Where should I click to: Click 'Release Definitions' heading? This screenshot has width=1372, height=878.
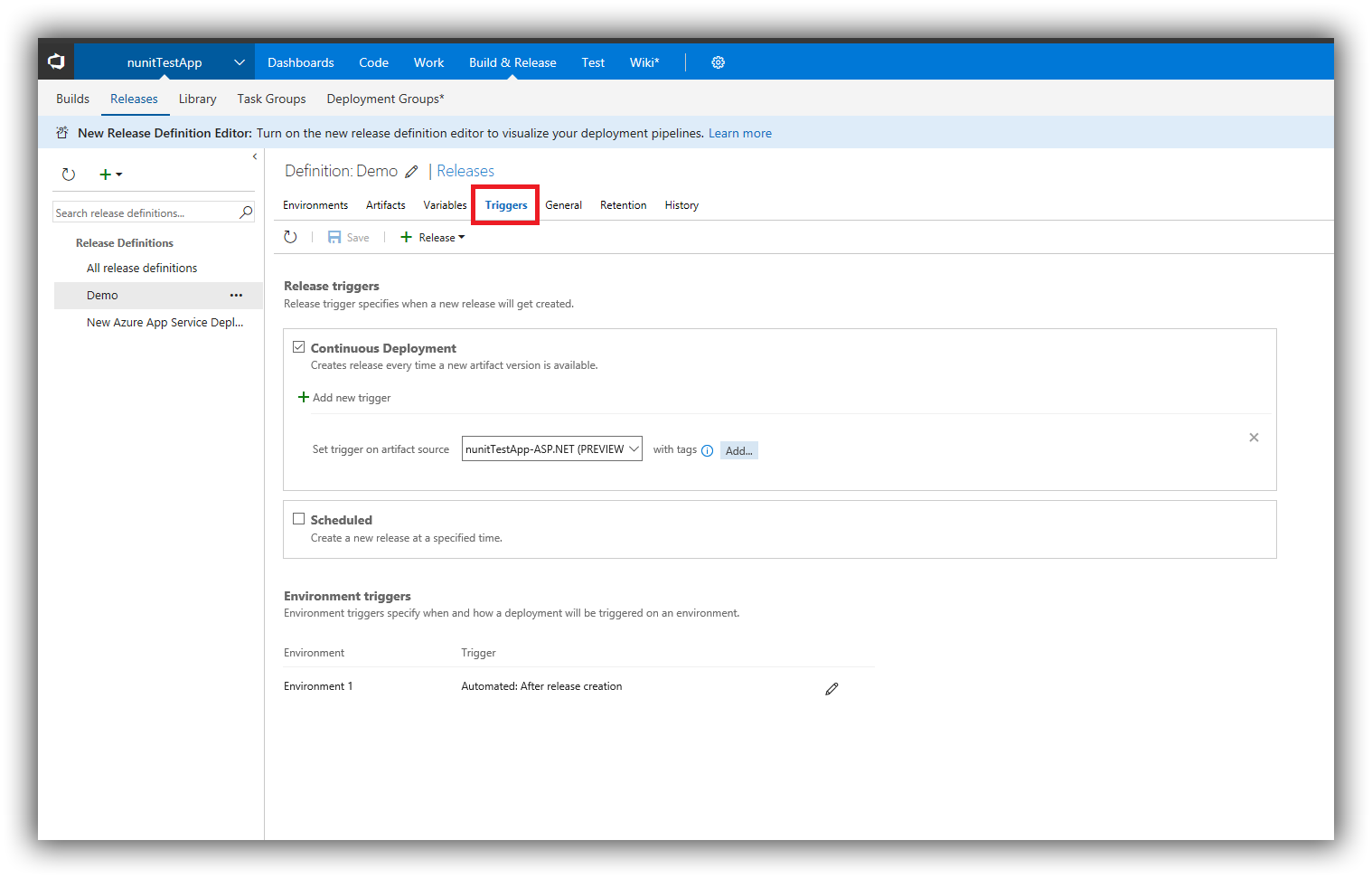pyautogui.click(x=125, y=242)
